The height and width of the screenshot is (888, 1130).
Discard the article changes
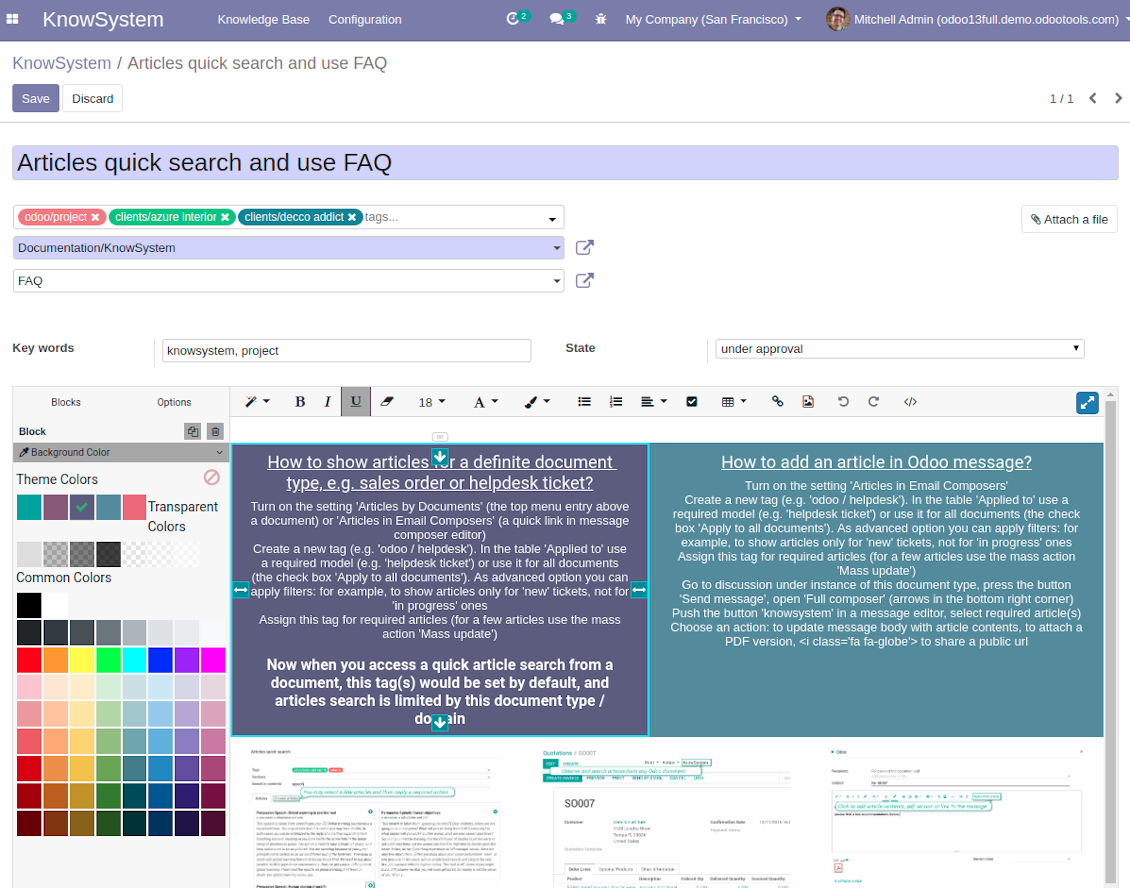(x=92, y=98)
